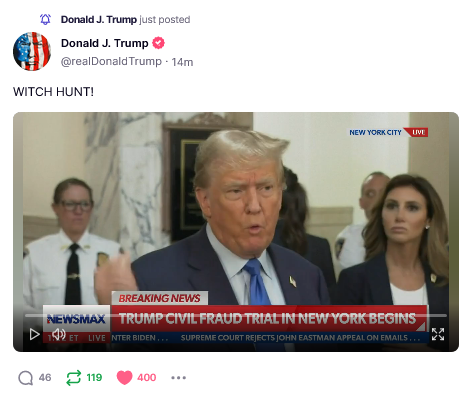This screenshot has height=403, width=471.
Task: Open the flag-themed profile avatar
Action: coord(32,51)
